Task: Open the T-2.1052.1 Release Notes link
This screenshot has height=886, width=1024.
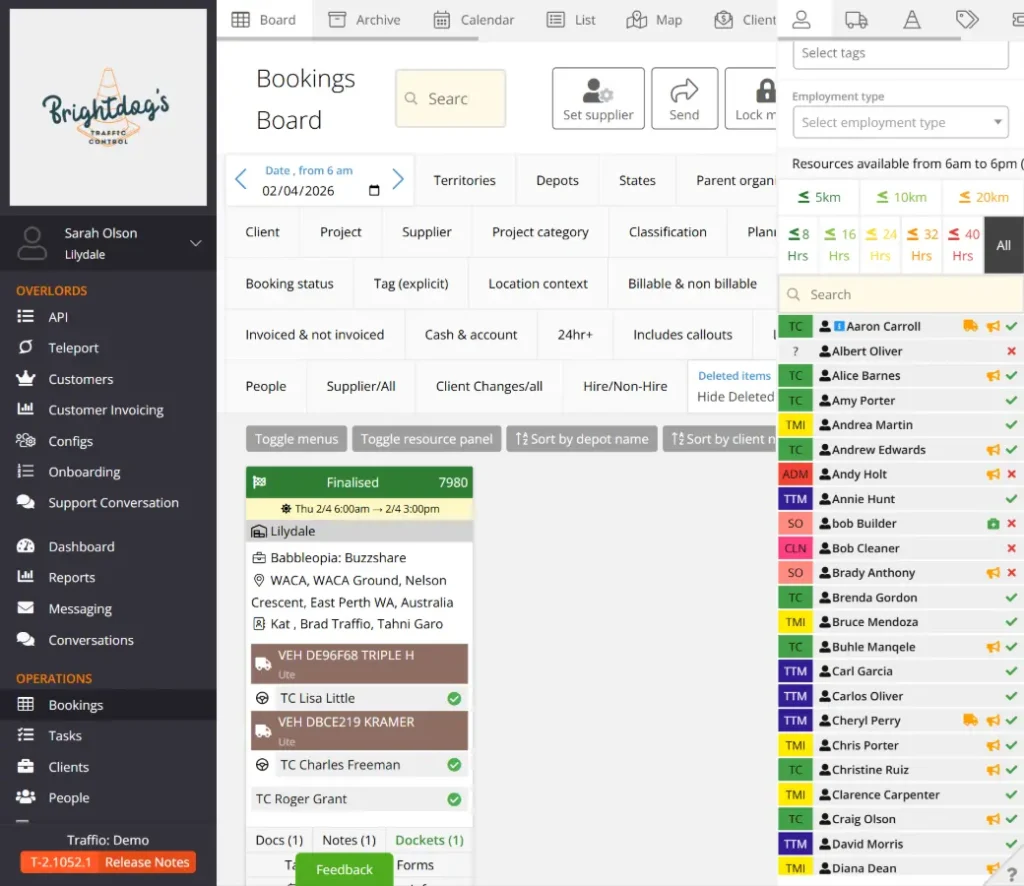Action: click(106, 861)
